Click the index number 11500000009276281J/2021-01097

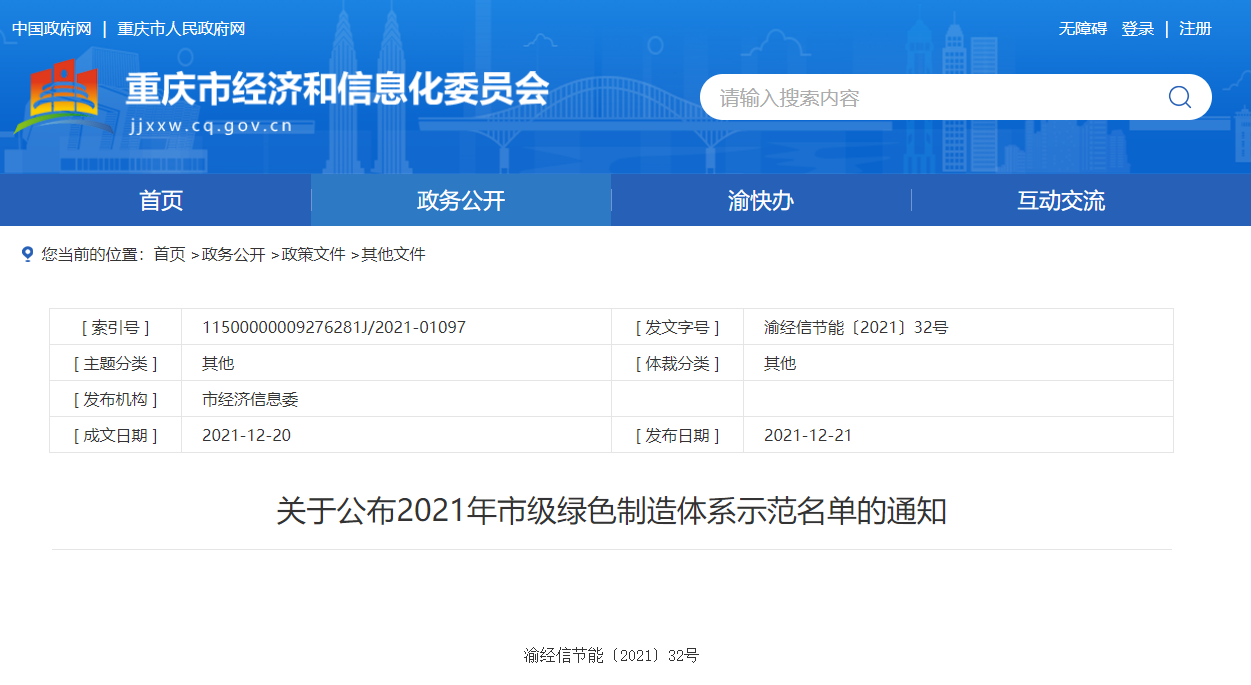[334, 327]
